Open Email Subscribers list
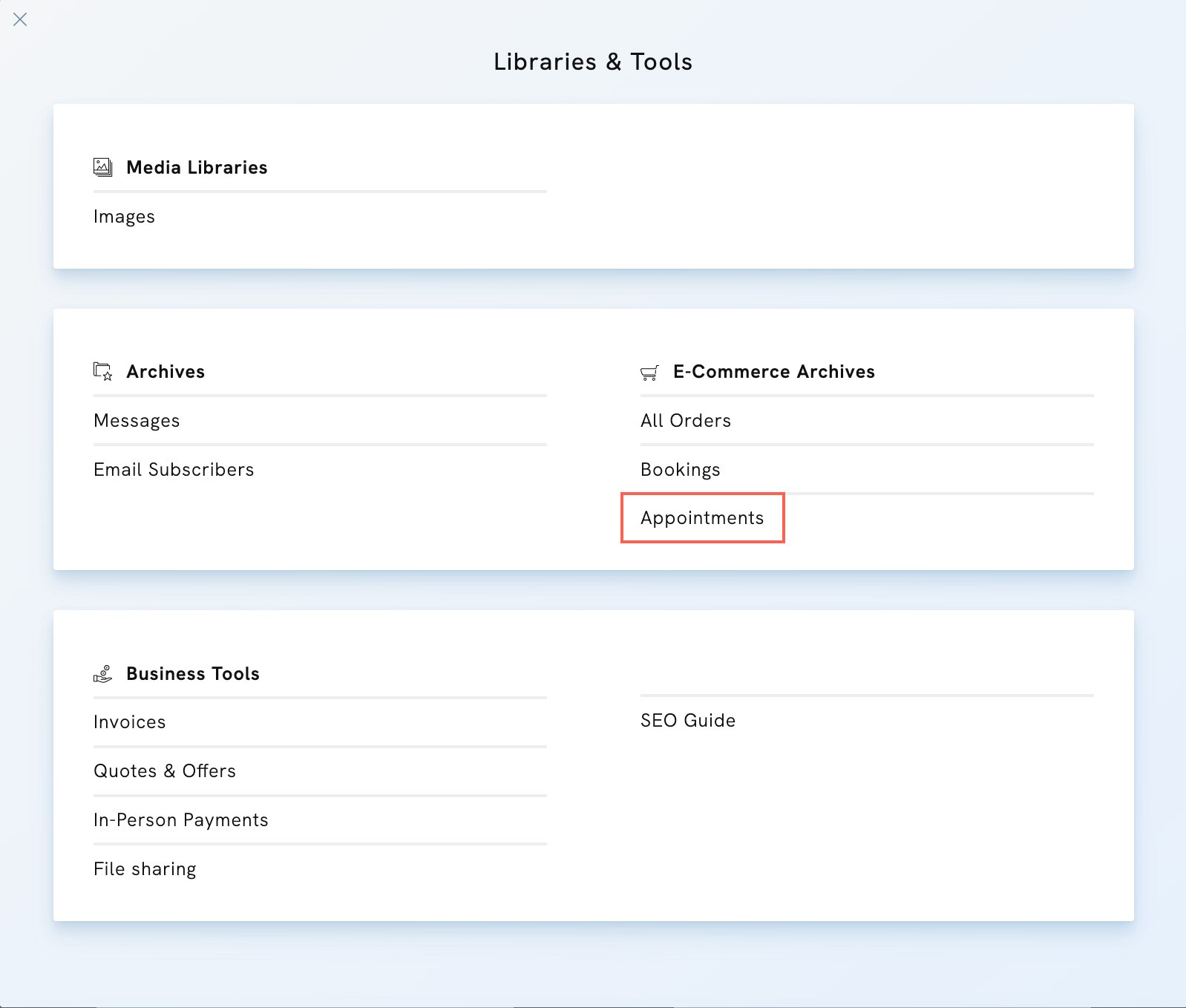Image resolution: width=1186 pixels, height=1008 pixels. click(174, 470)
